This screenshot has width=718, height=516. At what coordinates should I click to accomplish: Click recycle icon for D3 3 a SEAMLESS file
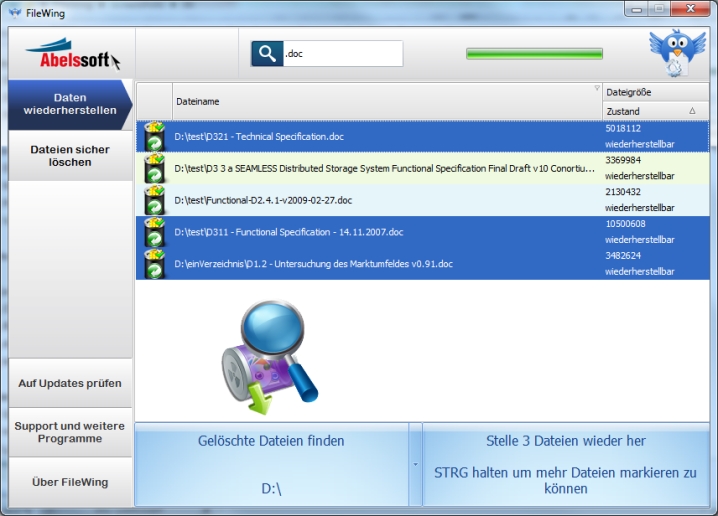point(154,167)
